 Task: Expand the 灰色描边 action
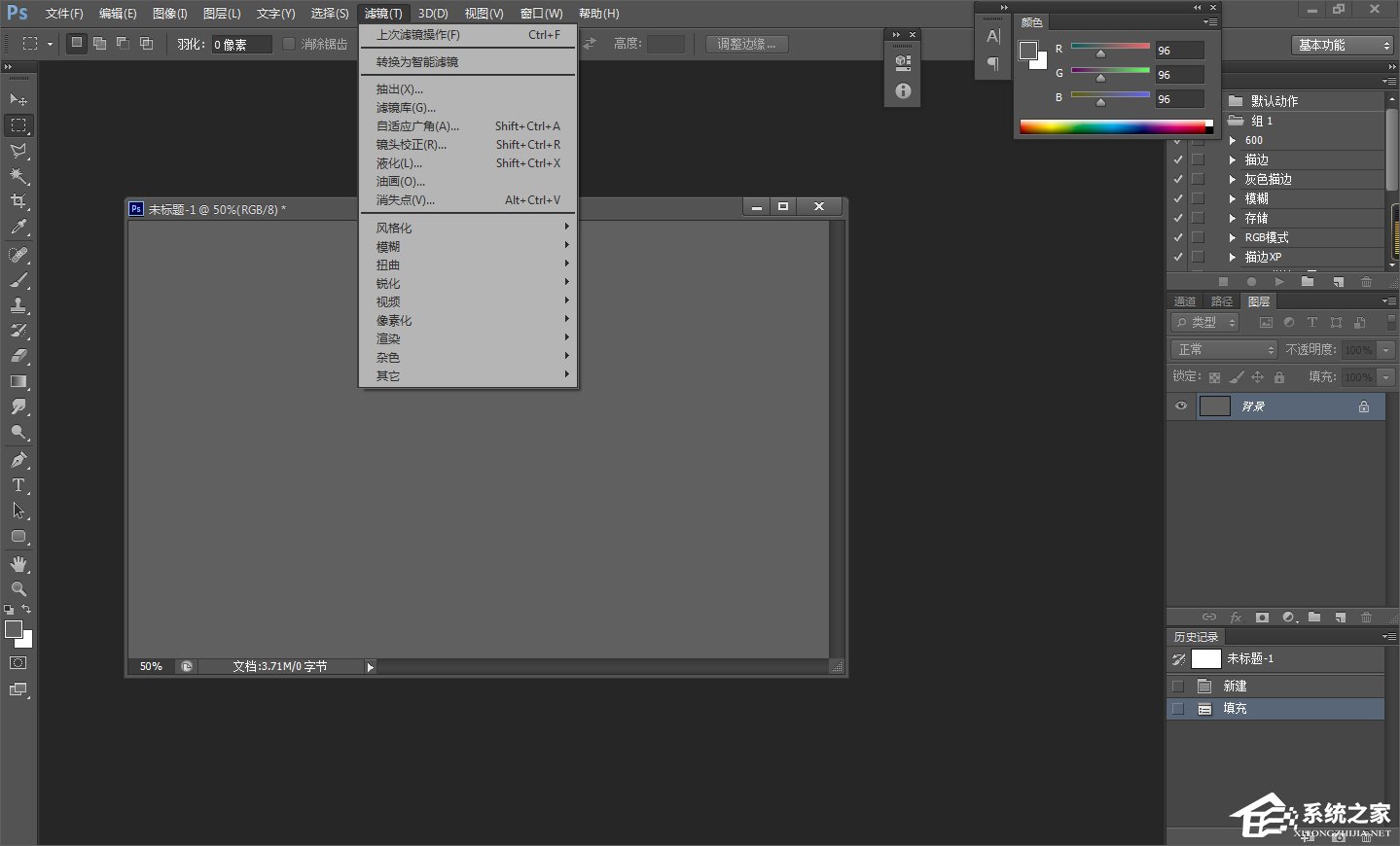point(1233,179)
